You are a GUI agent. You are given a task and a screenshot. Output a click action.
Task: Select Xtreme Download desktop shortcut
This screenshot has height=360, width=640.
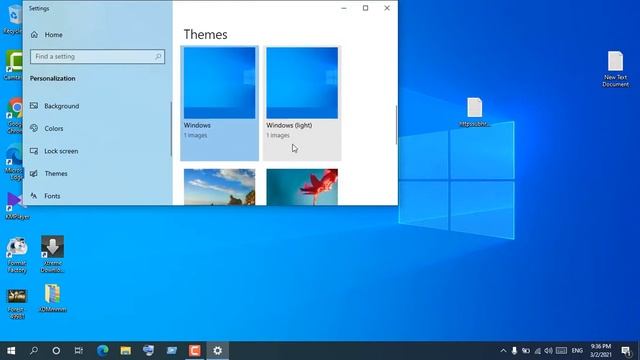52,254
